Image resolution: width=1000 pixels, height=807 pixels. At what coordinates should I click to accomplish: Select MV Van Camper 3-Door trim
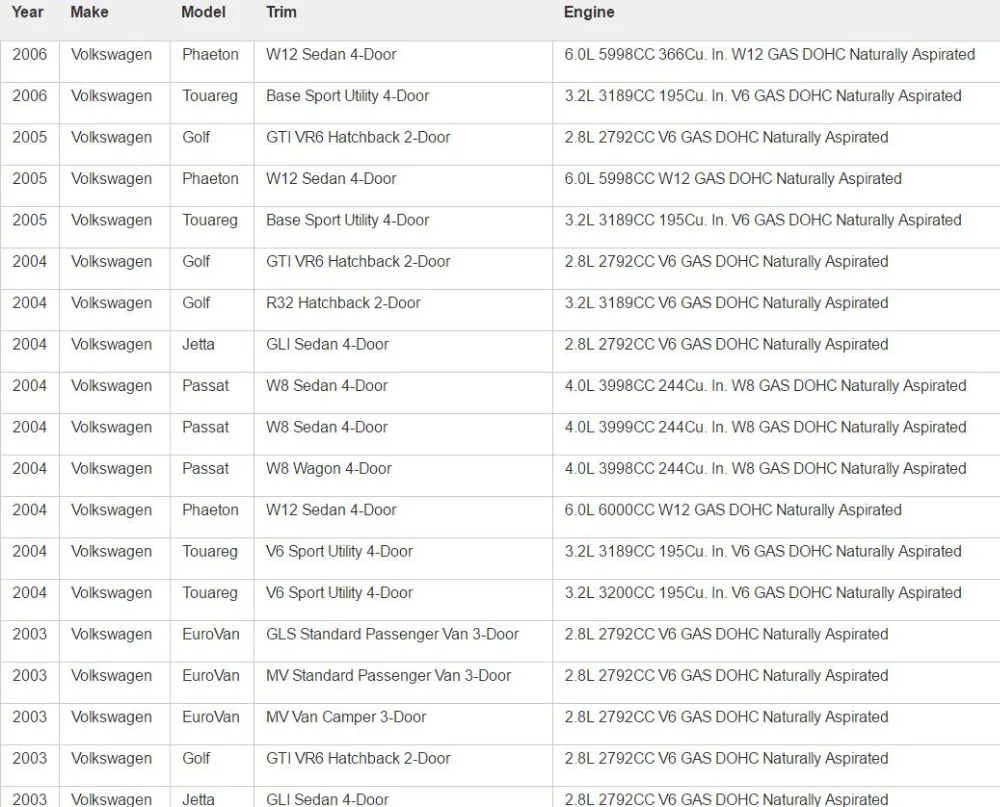tap(346, 718)
